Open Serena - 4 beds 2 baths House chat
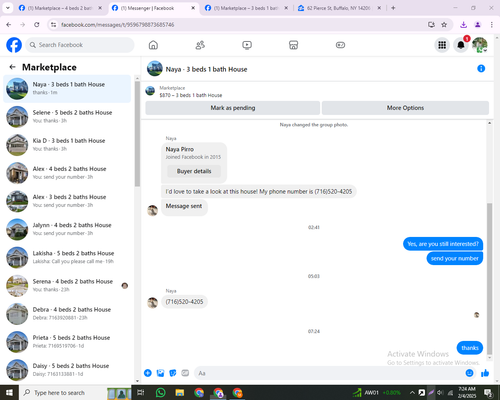The image size is (500, 400). pyautogui.click(x=67, y=285)
